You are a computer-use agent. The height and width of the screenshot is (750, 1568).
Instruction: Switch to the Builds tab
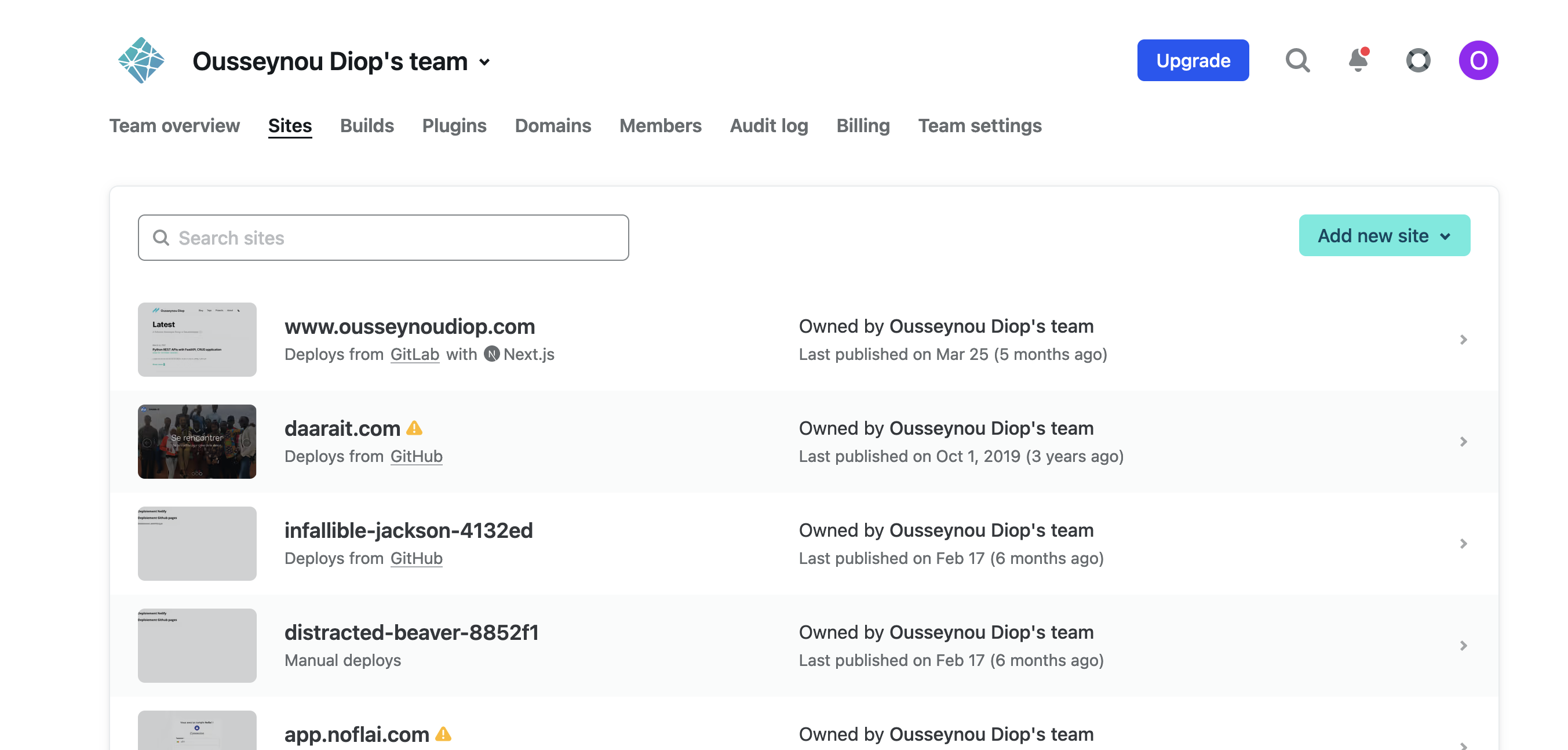(366, 125)
